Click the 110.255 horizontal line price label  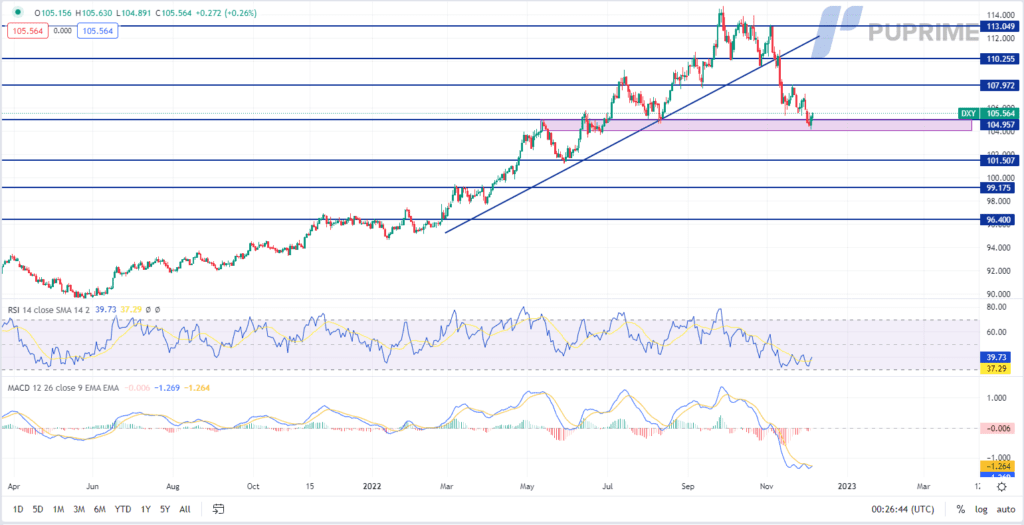pos(999,59)
